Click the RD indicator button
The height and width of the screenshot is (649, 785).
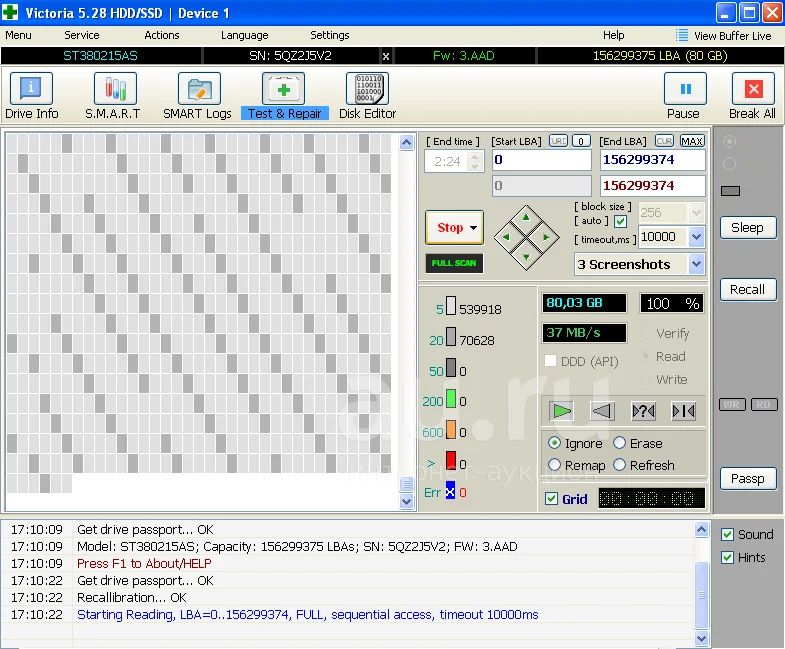click(x=763, y=404)
